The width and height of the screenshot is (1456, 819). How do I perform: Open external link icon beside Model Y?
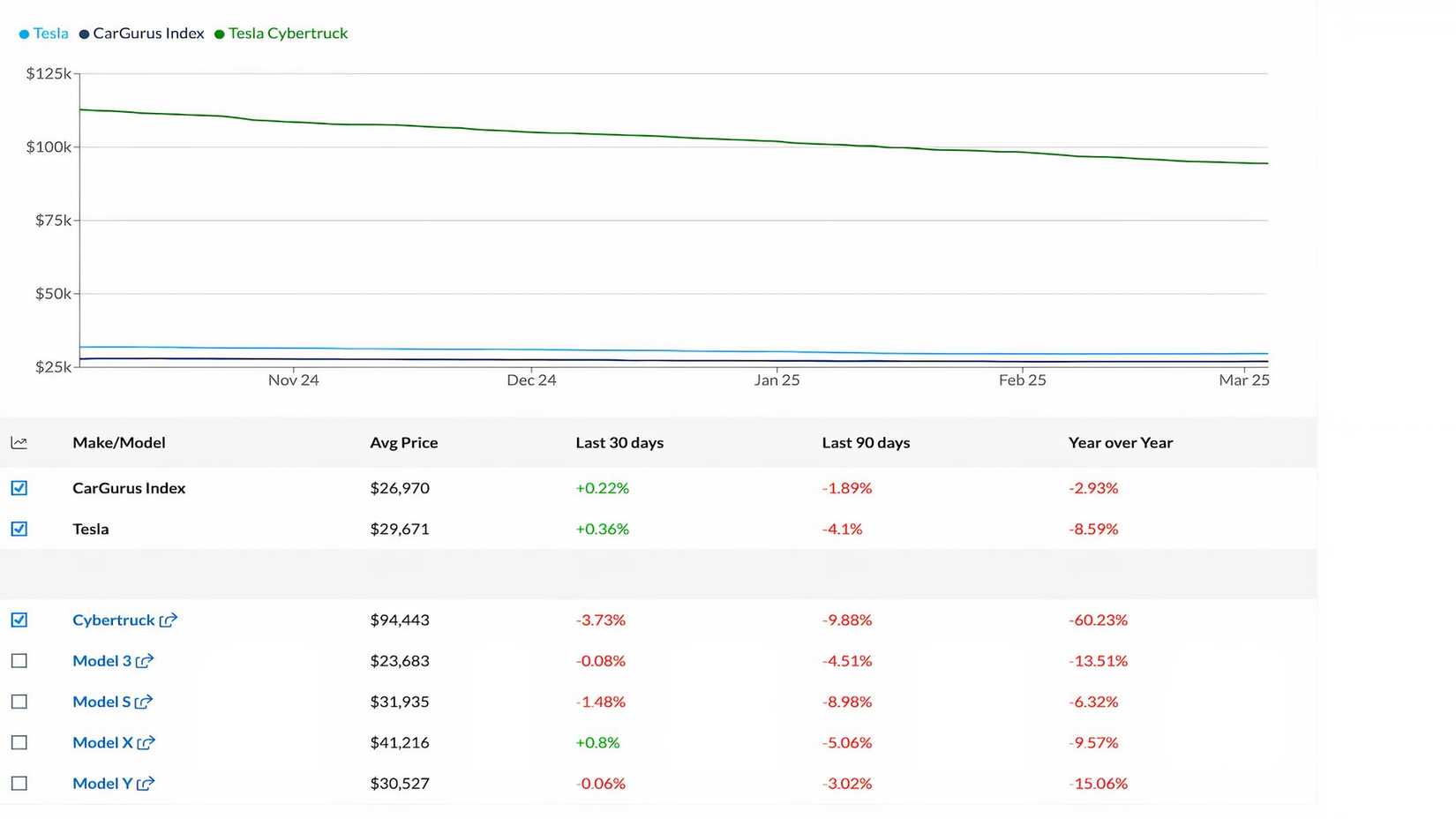(x=146, y=784)
